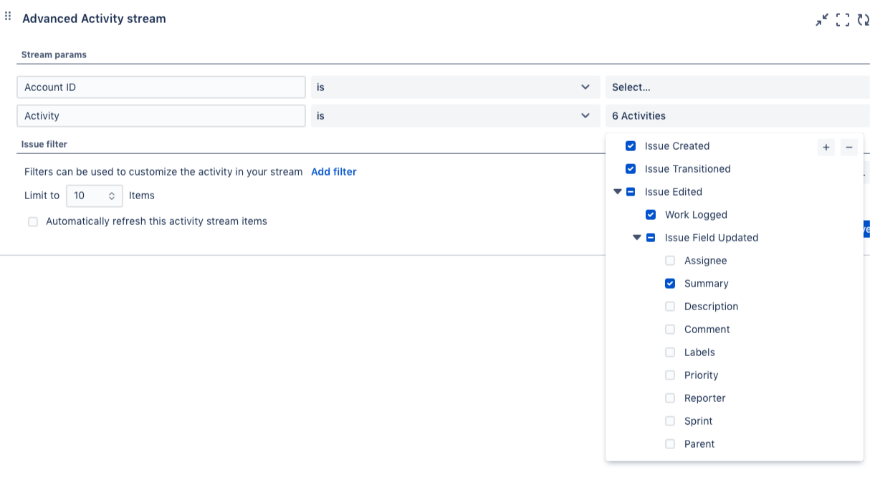Open the Activity operator dropdown
Image resolution: width=870 pixels, height=495 pixels.
point(454,116)
